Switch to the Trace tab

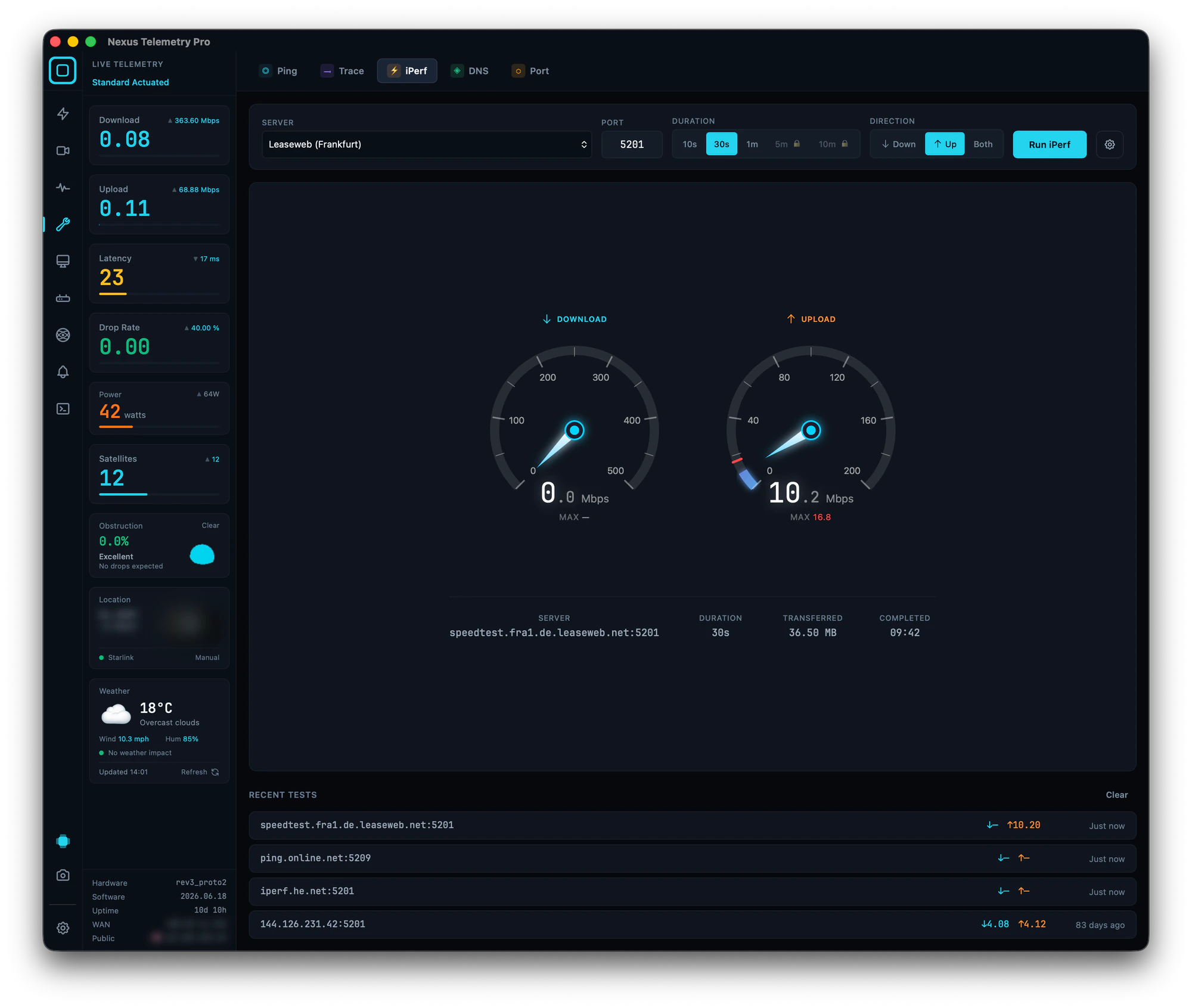point(343,70)
